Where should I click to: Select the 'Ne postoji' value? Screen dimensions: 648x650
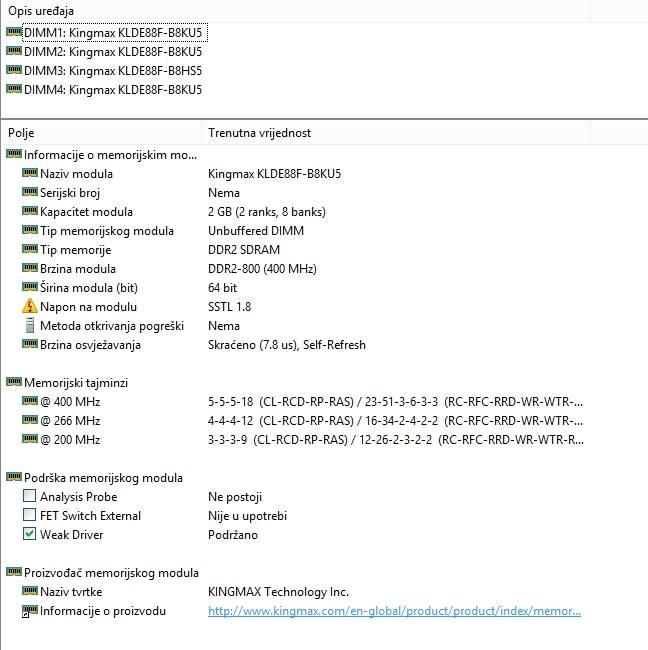click(235, 497)
